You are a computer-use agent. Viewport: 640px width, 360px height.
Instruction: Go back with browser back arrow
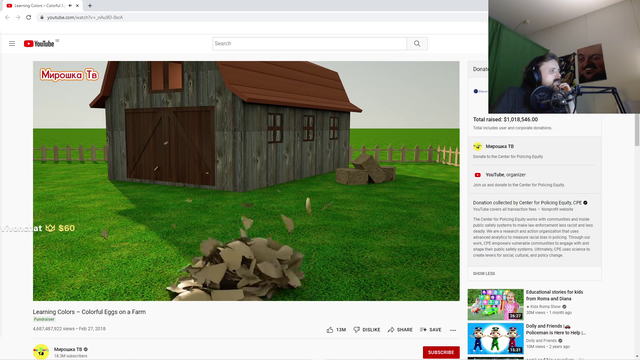[7, 17]
